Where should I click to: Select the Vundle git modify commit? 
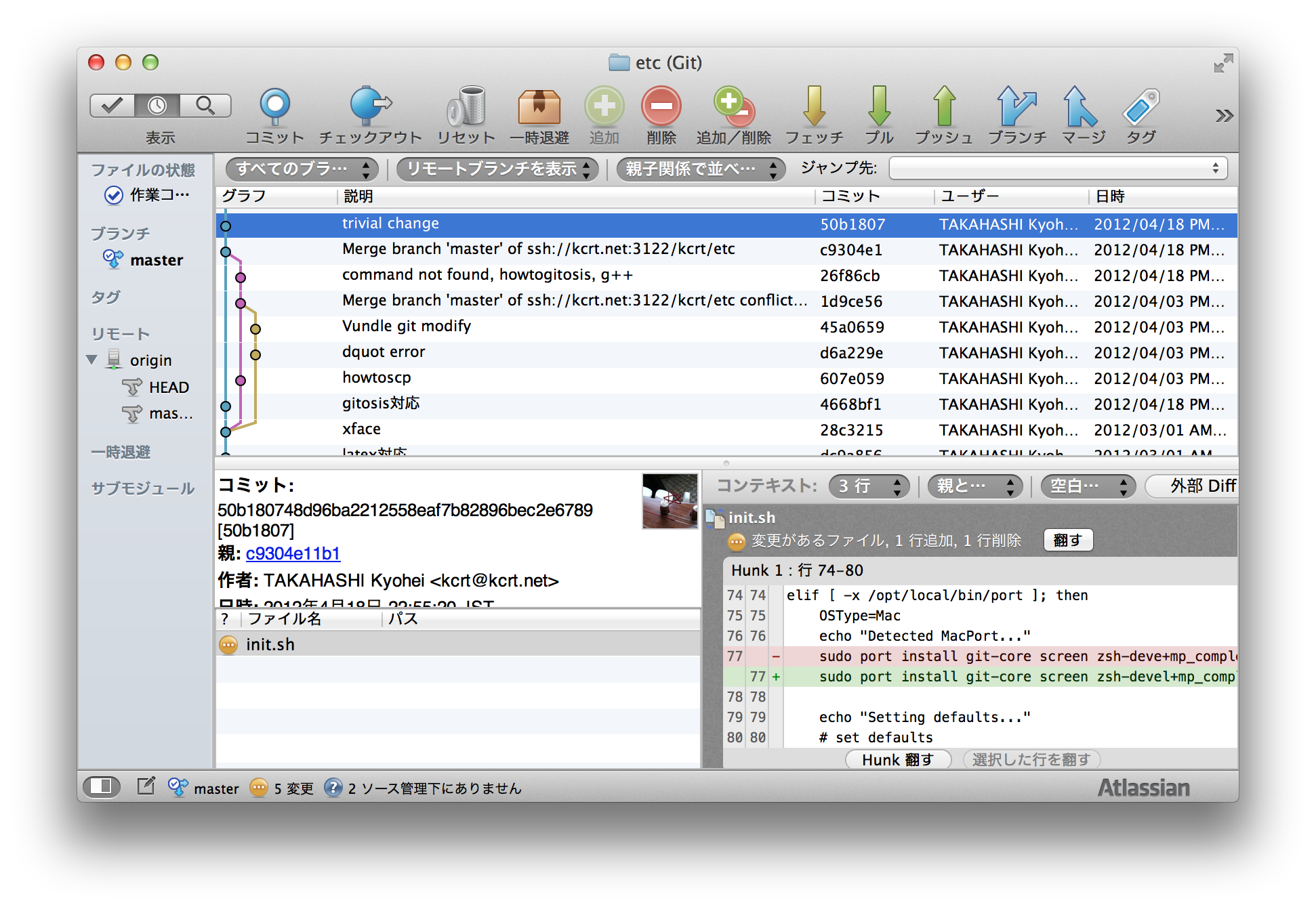[726, 327]
